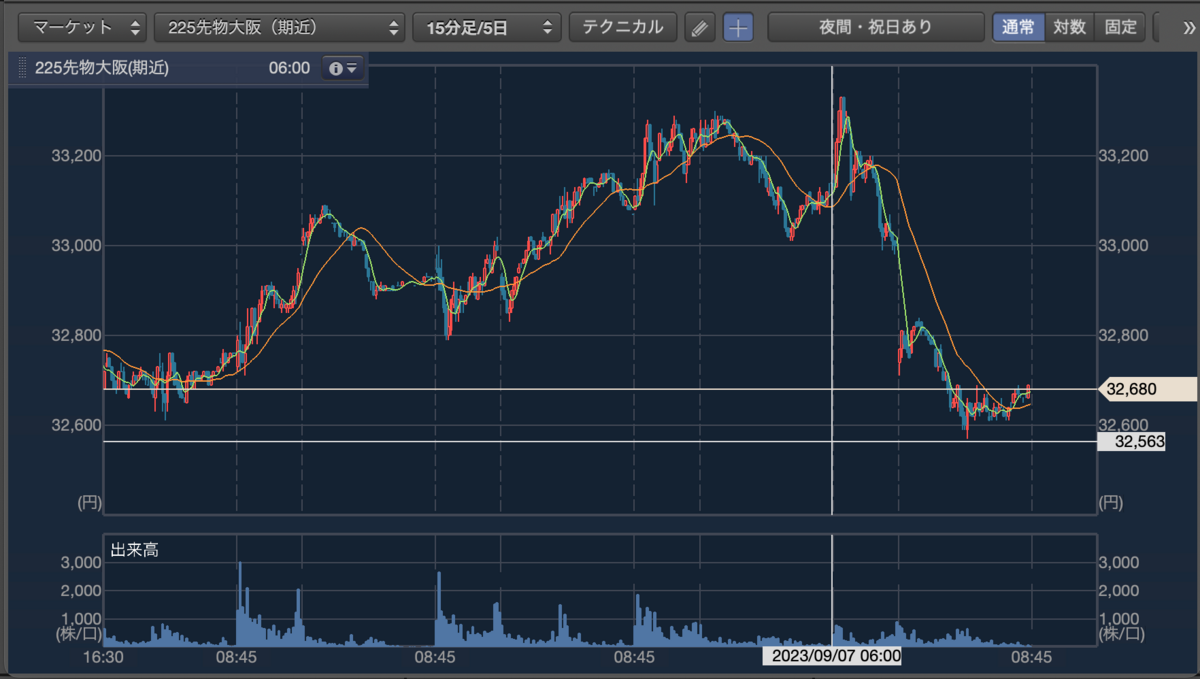Click the 32,563 price line label
The width and height of the screenshot is (1200, 679).
pos(1131,441)
